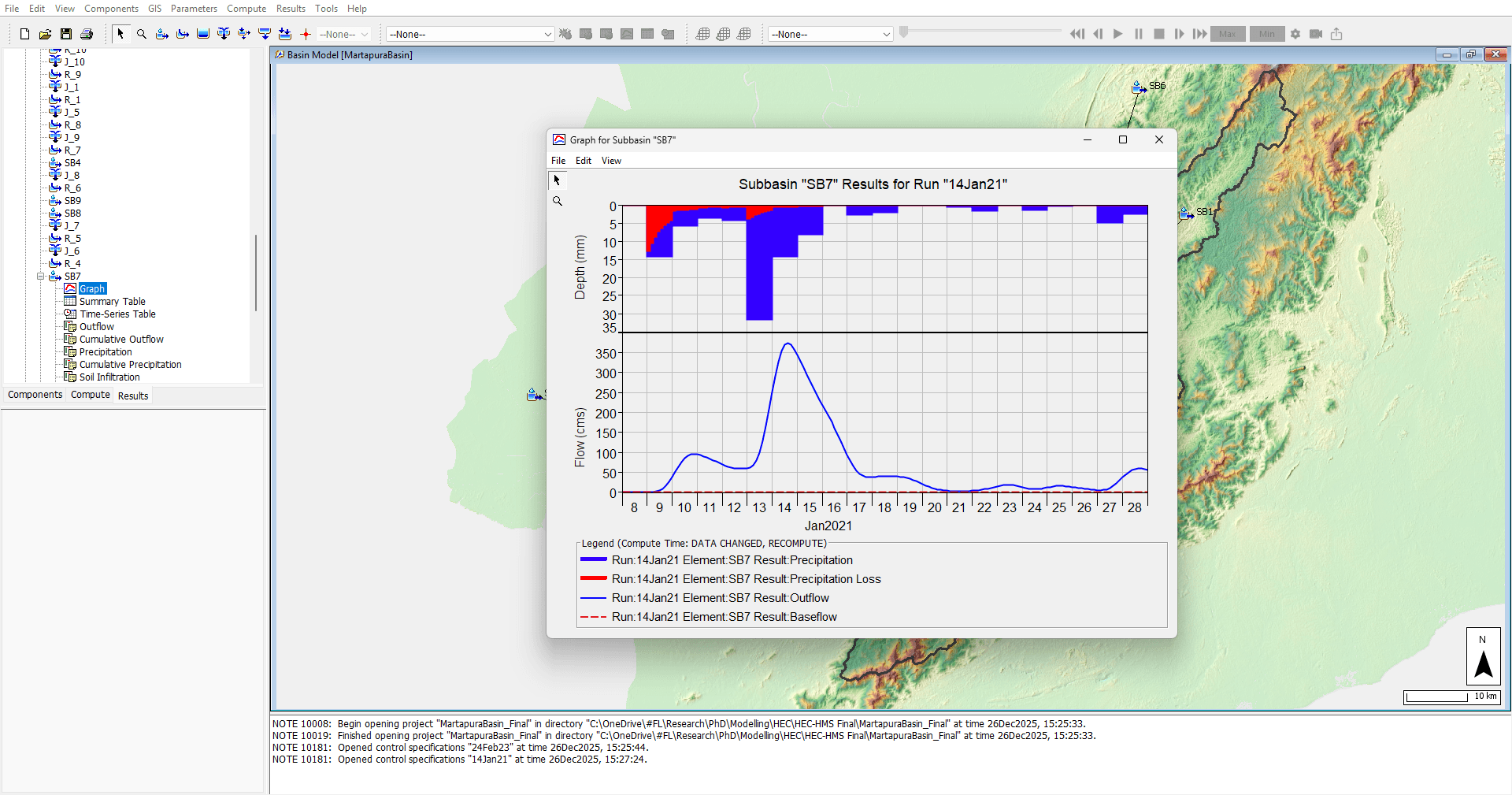Select the Zoom tool in the graph window
The image size is (1512, 795).
tap(558, 201)
